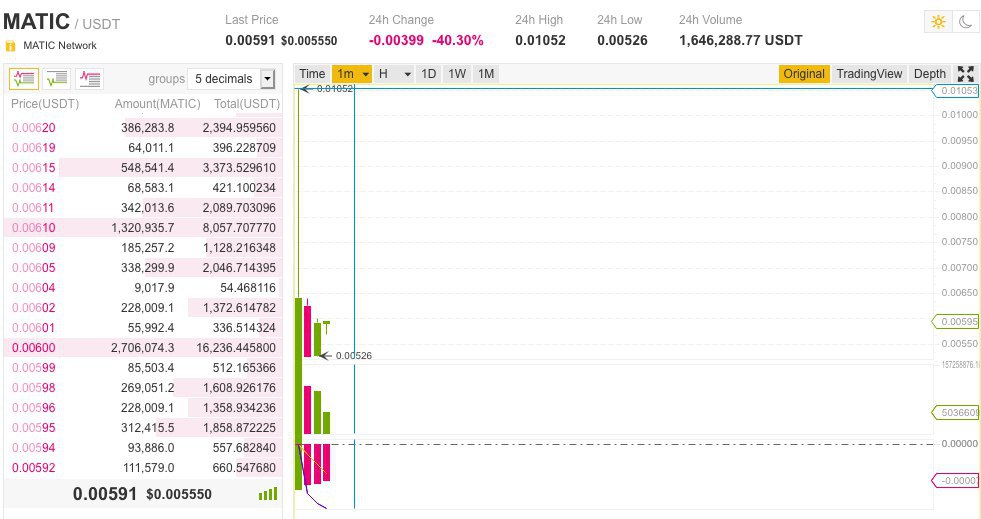981x519 pixels.
Task: Show sell orders only order book view
Action: pos(89,79)
